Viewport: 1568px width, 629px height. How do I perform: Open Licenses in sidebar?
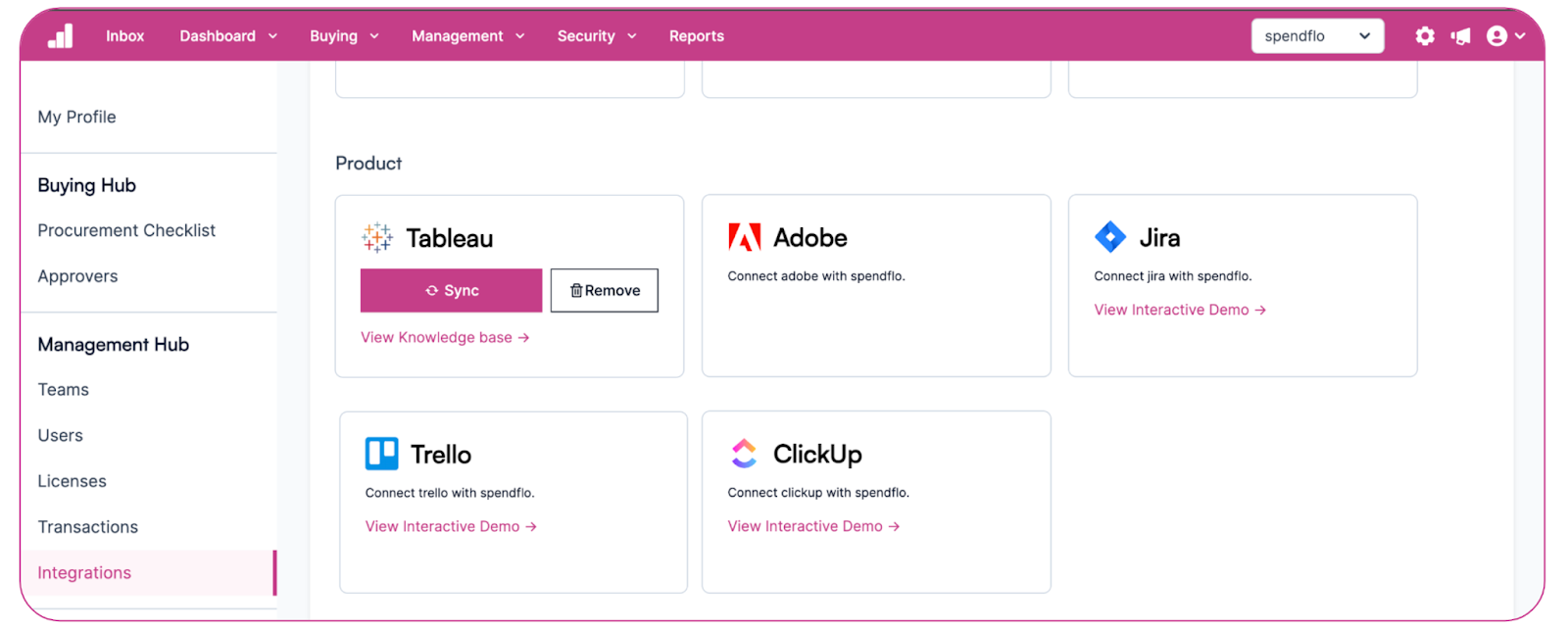(x=72, y=481)
